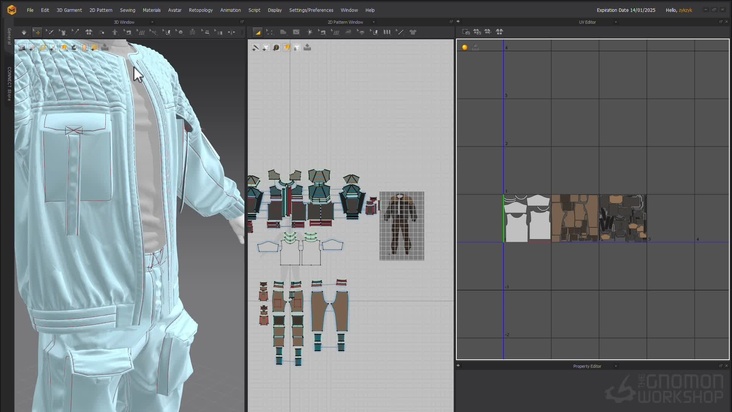Click the U-shaped tool icon in 2D Pattern toolbar
Screen dimensions: 732x412
point(374,32)
